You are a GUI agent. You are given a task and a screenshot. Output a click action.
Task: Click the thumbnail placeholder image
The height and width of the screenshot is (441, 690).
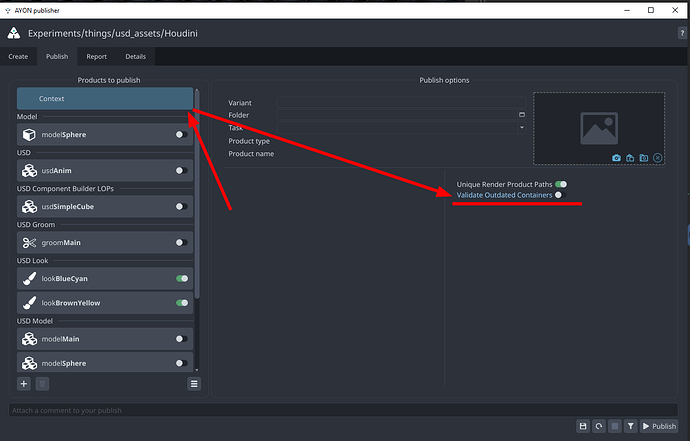tap(599, 128)
